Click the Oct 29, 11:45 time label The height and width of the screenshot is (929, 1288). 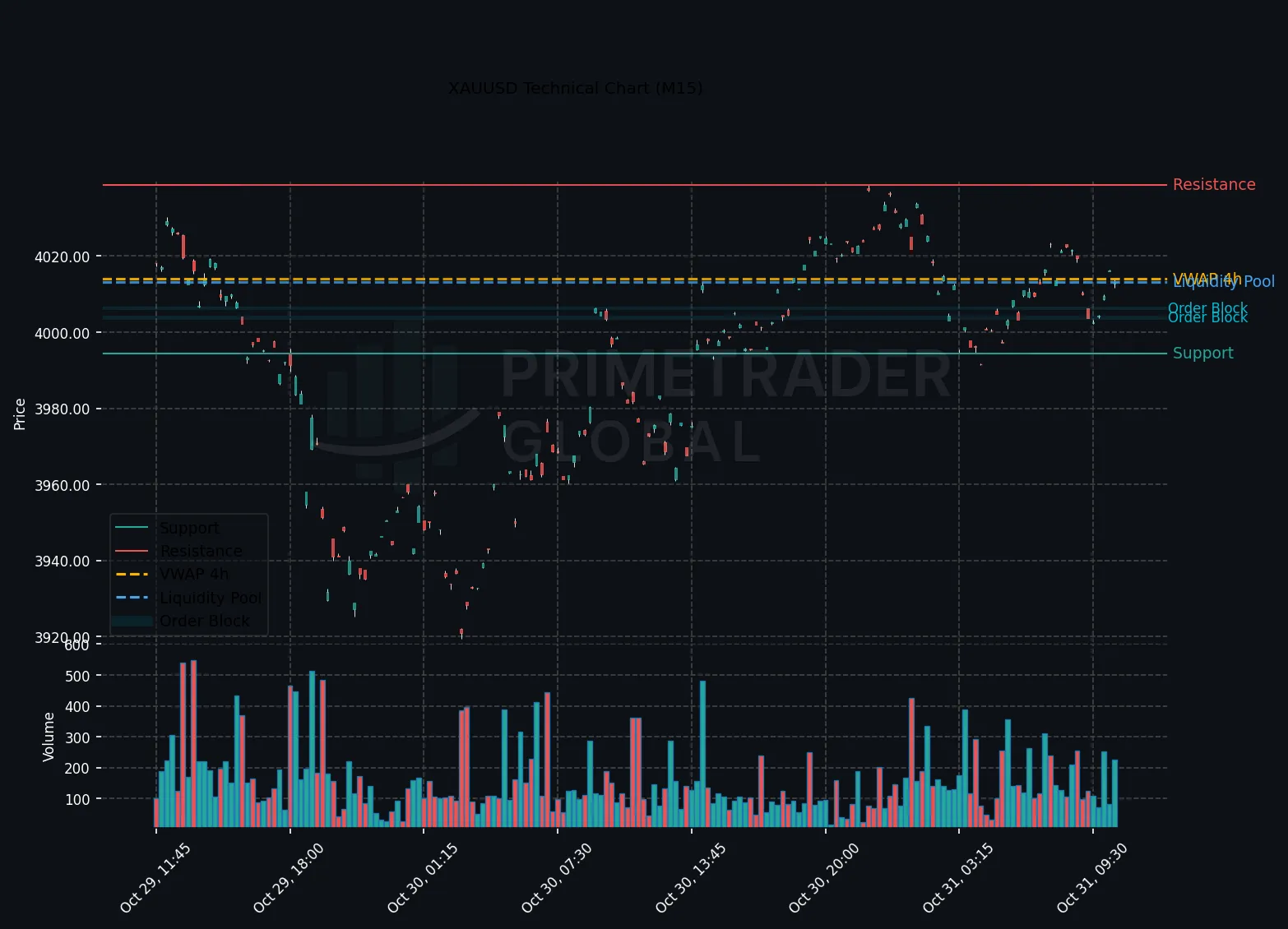(x=155, y=878)
